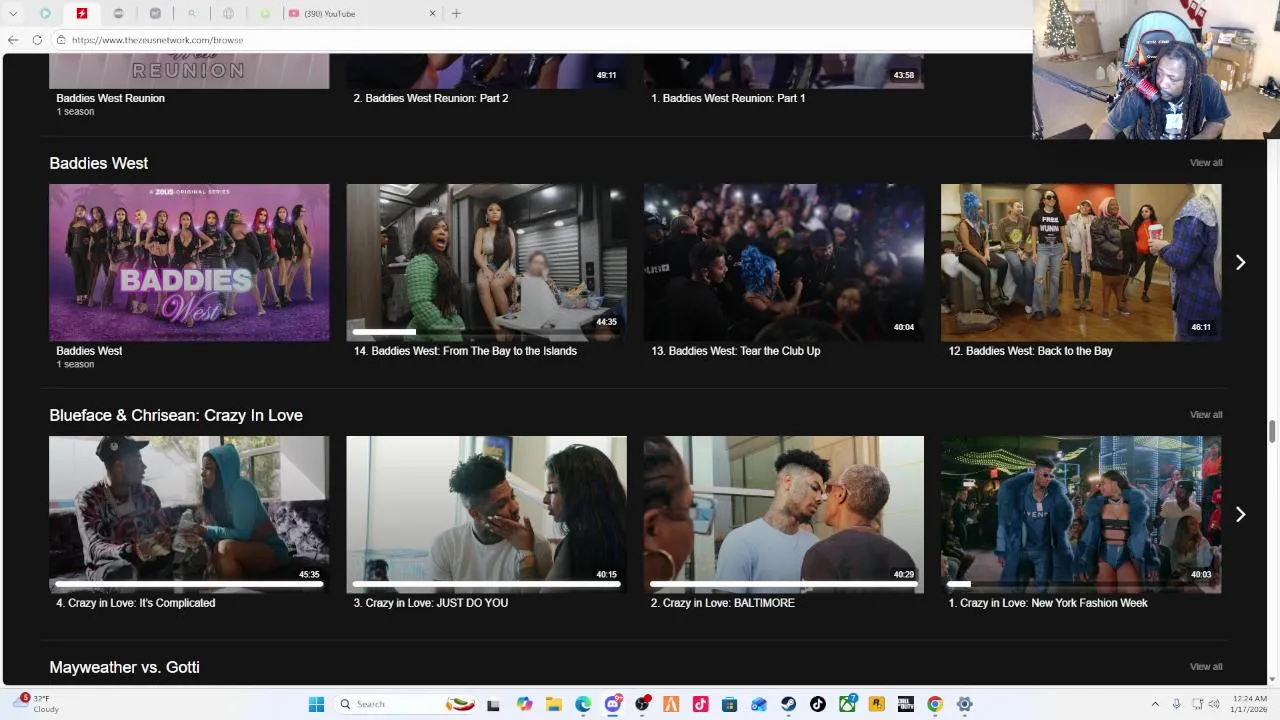Image resolution: width=1280 pixels, height=720 pixels.
Task: Play Crazy in Love: JUST DO YOU thumbnail
Action: pos(486,514)
